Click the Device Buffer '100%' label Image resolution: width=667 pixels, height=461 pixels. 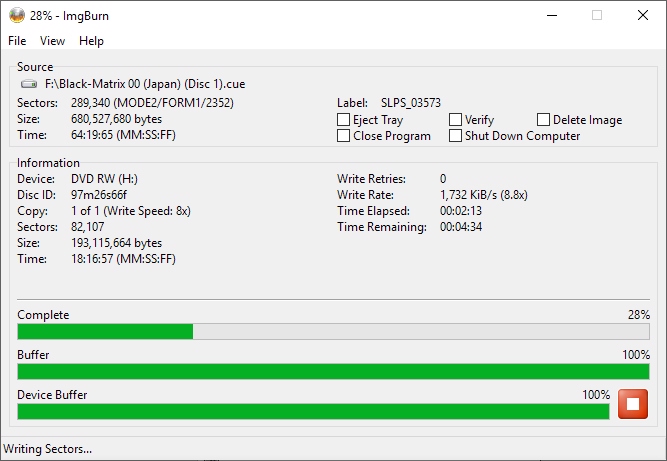click(x=596, y=395)
